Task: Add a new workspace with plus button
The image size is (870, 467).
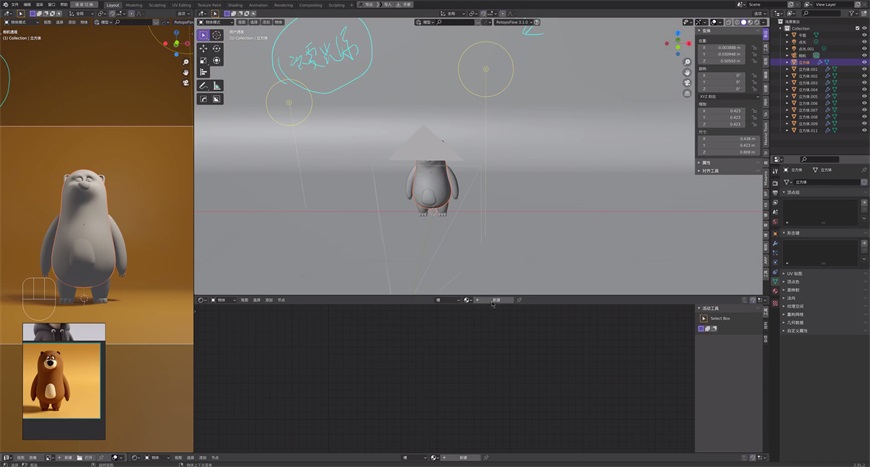Action: pos(351,5)
